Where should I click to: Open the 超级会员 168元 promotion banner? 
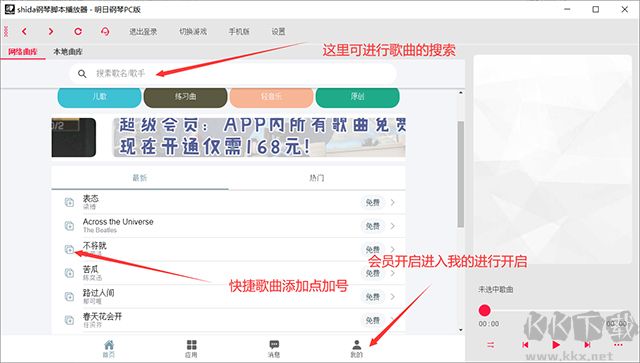coord(259,138)
